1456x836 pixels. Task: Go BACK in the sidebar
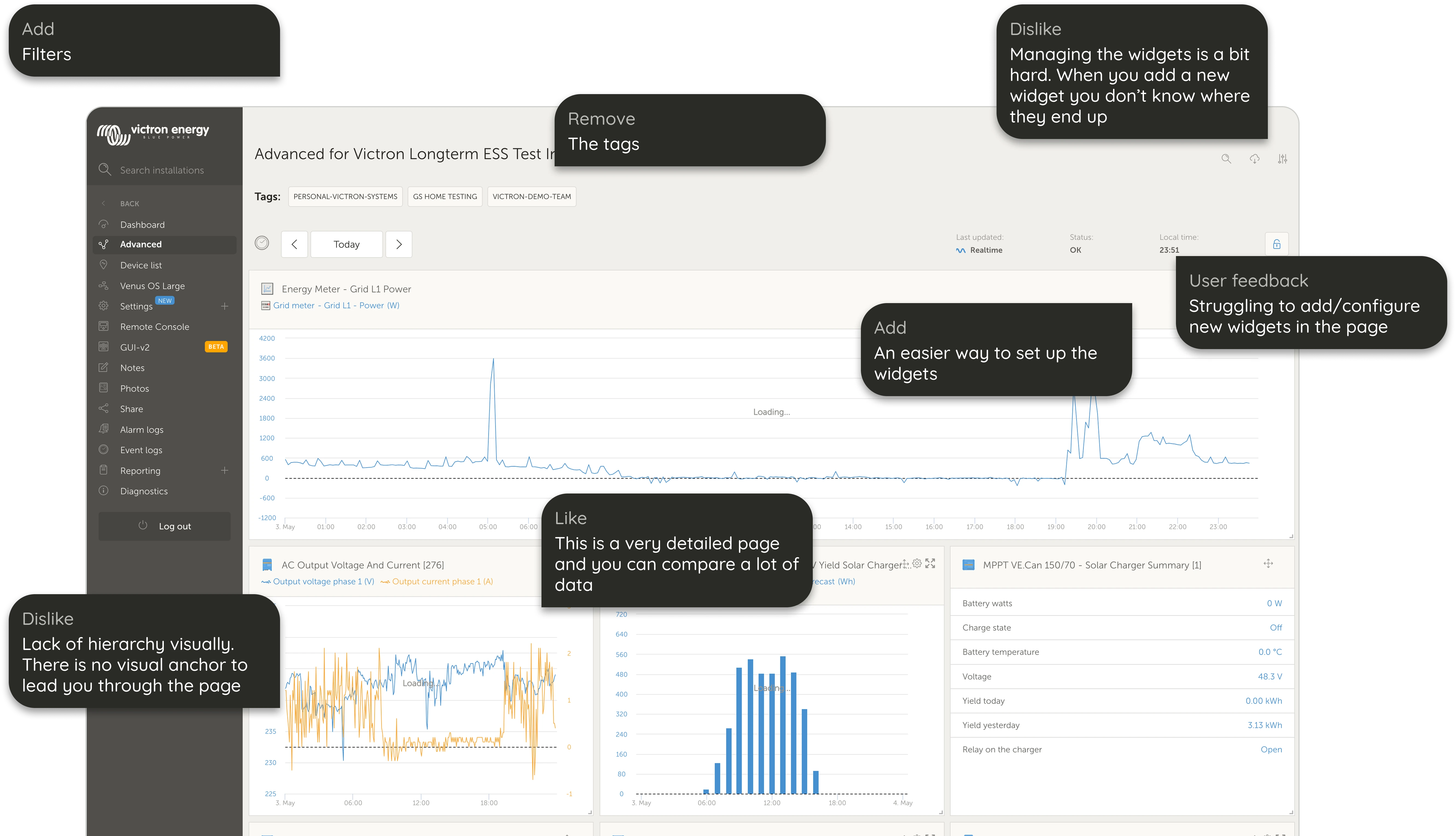(x=129, y=203)
